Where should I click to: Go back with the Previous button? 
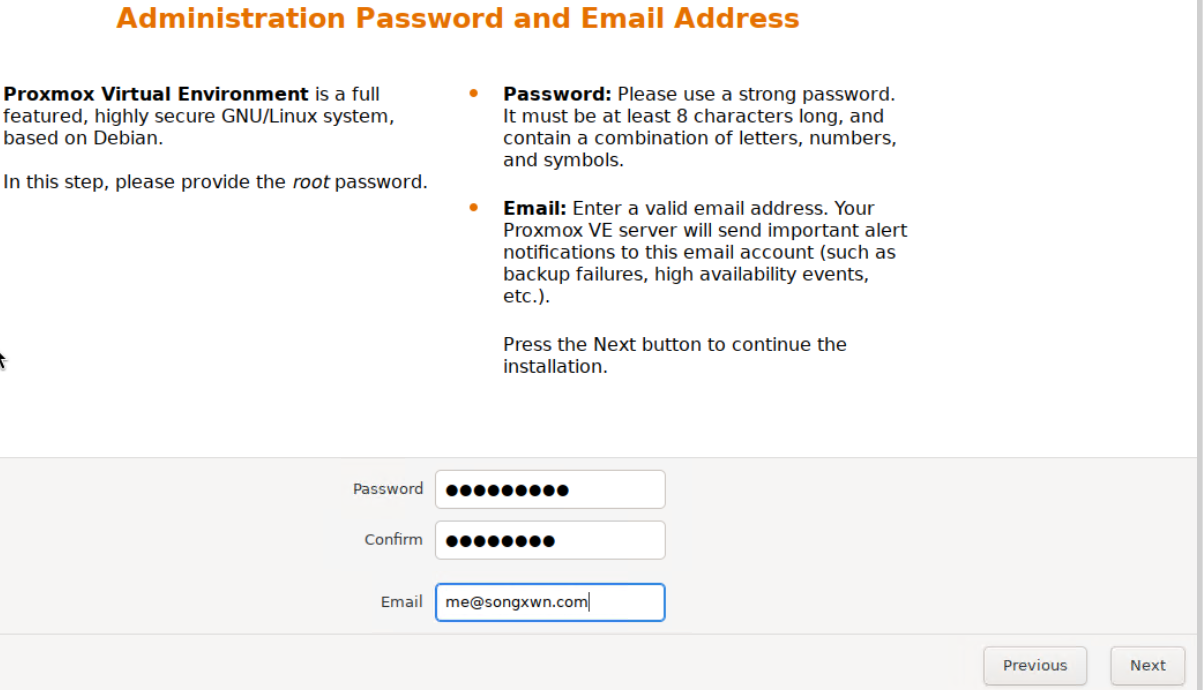1035,665
